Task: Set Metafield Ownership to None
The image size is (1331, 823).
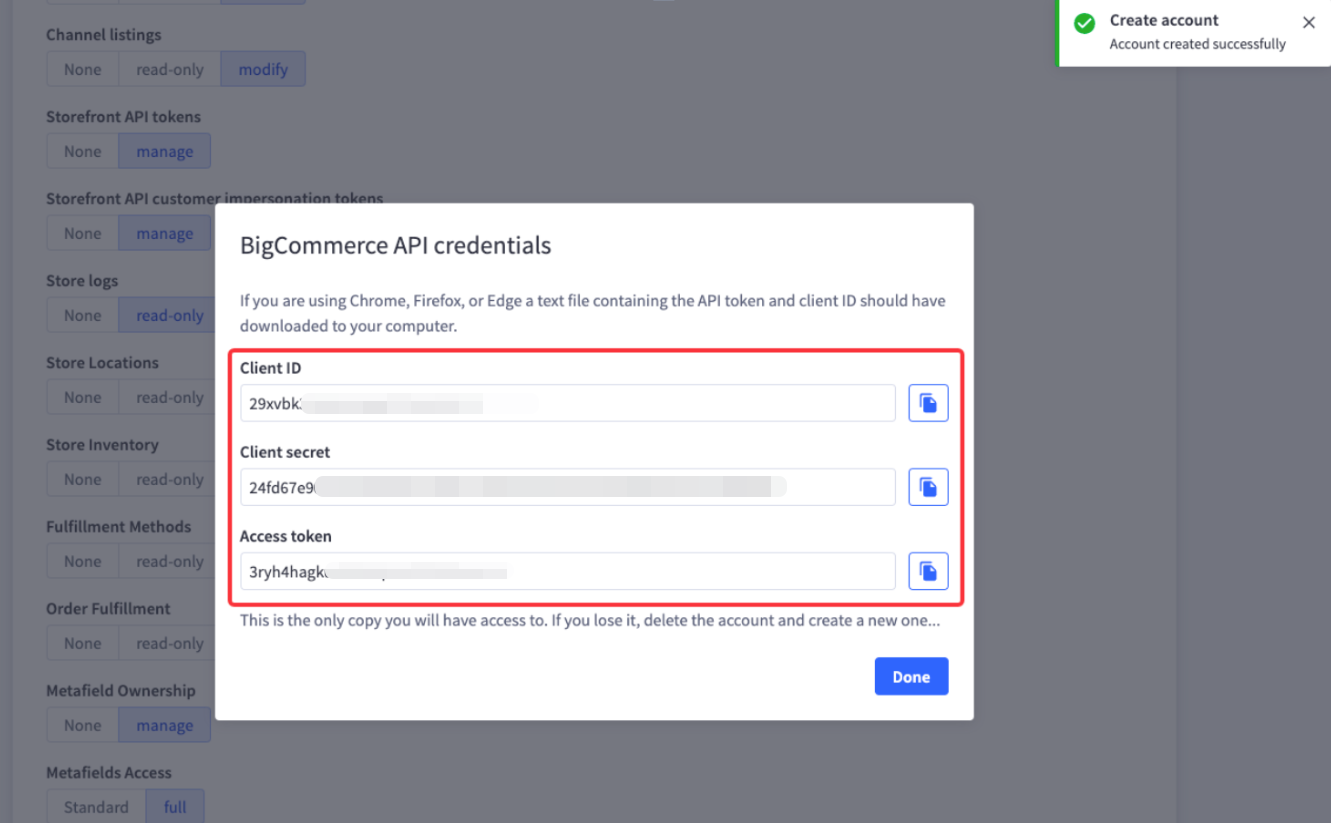Action: point(82,725)
